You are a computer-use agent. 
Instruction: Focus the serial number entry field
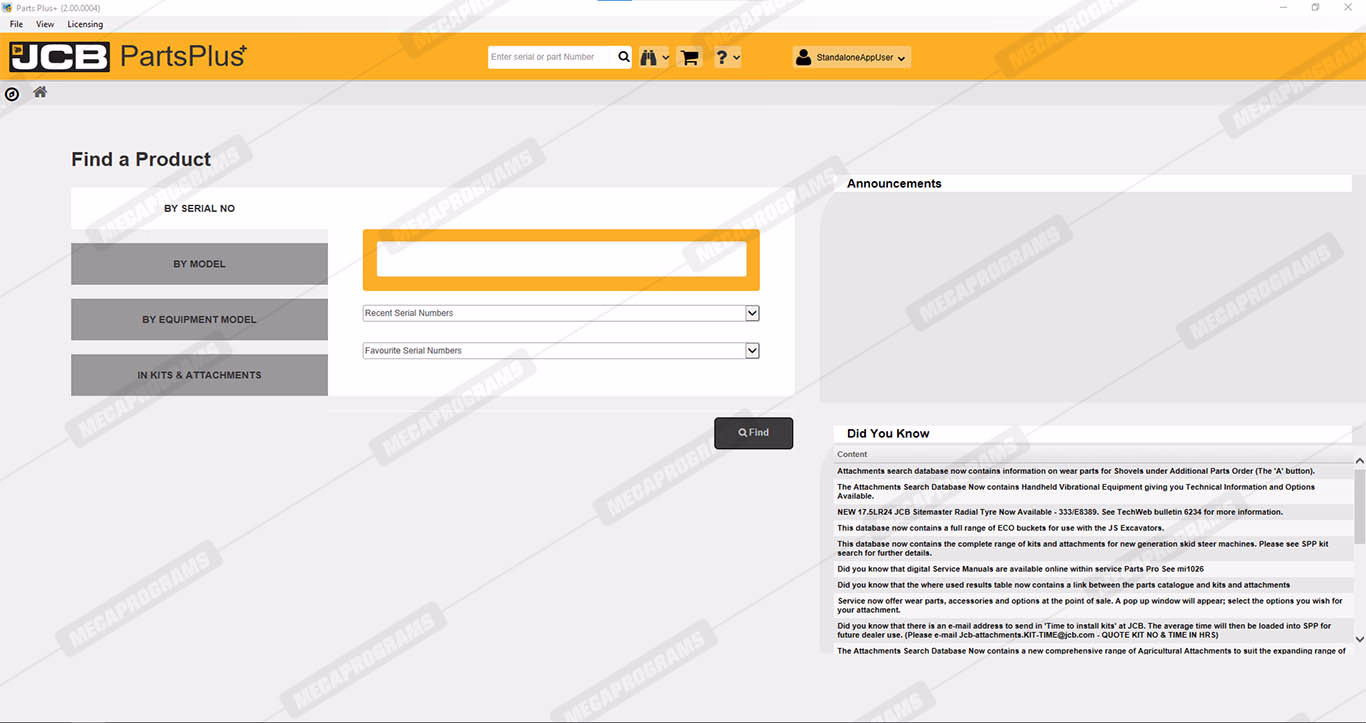(x=561, y=259)
